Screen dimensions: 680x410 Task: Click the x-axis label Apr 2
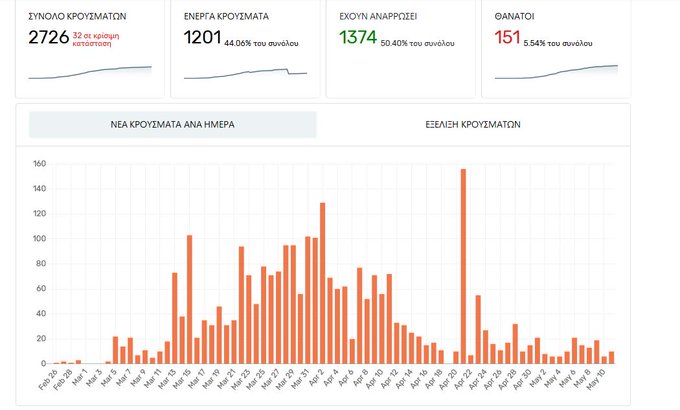click(315, 378)
